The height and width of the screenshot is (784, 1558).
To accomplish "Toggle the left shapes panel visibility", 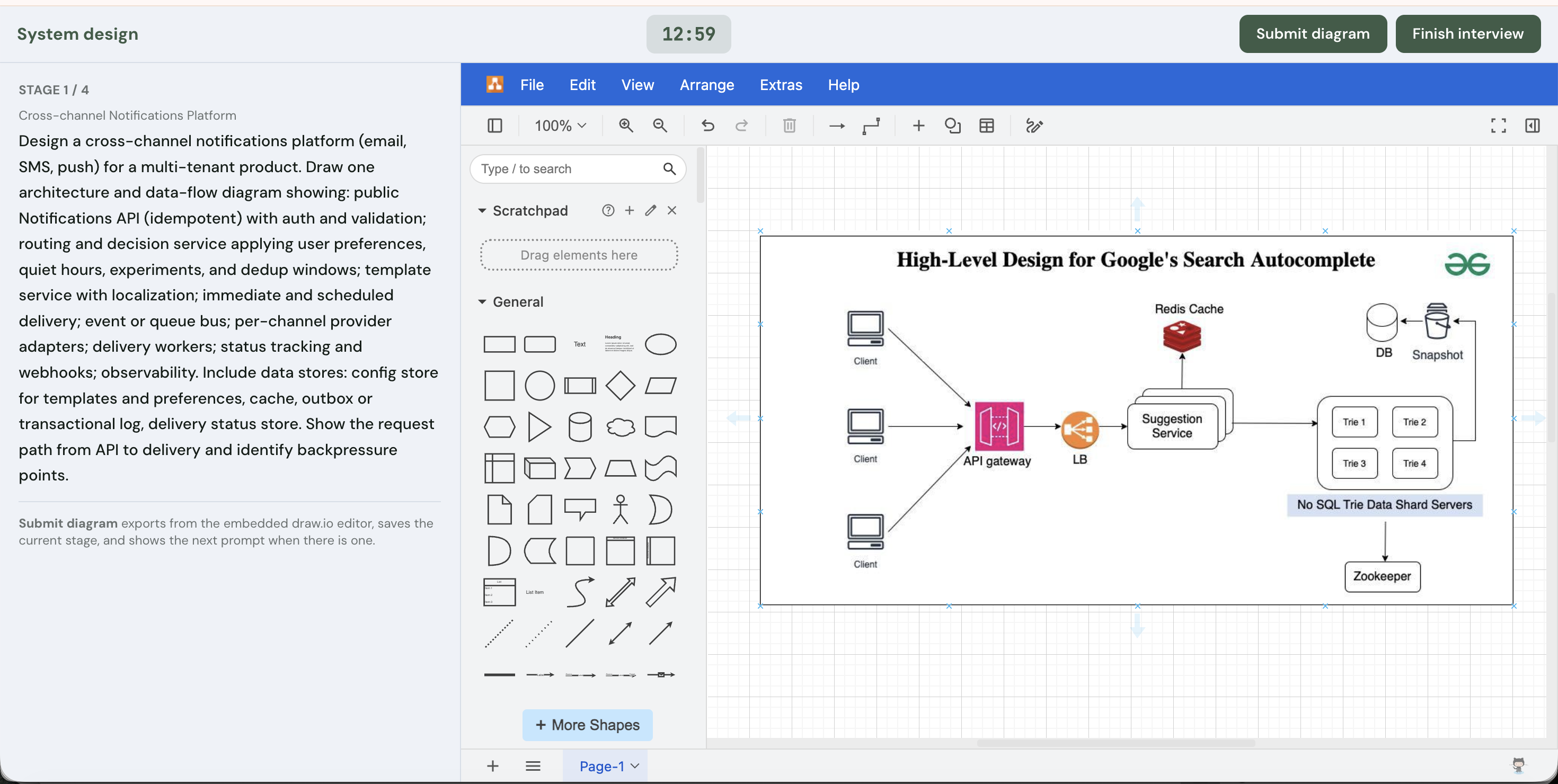I will [495, 125].
